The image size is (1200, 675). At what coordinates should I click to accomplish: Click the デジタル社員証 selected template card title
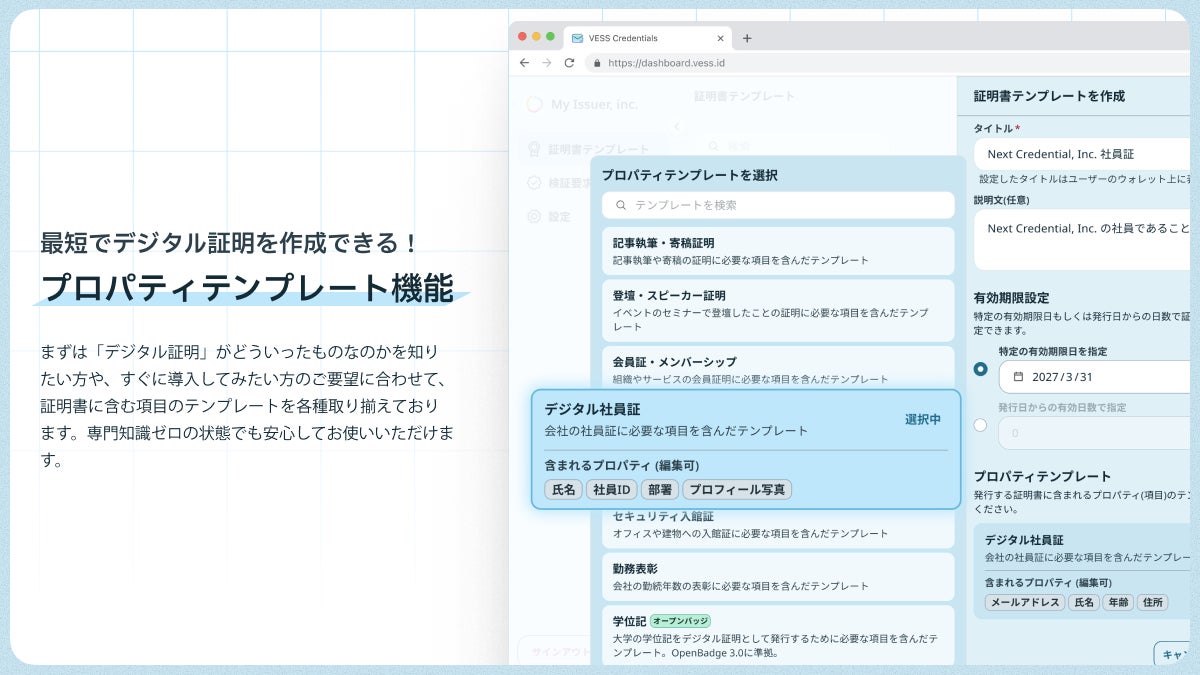(x=592, y=409)
